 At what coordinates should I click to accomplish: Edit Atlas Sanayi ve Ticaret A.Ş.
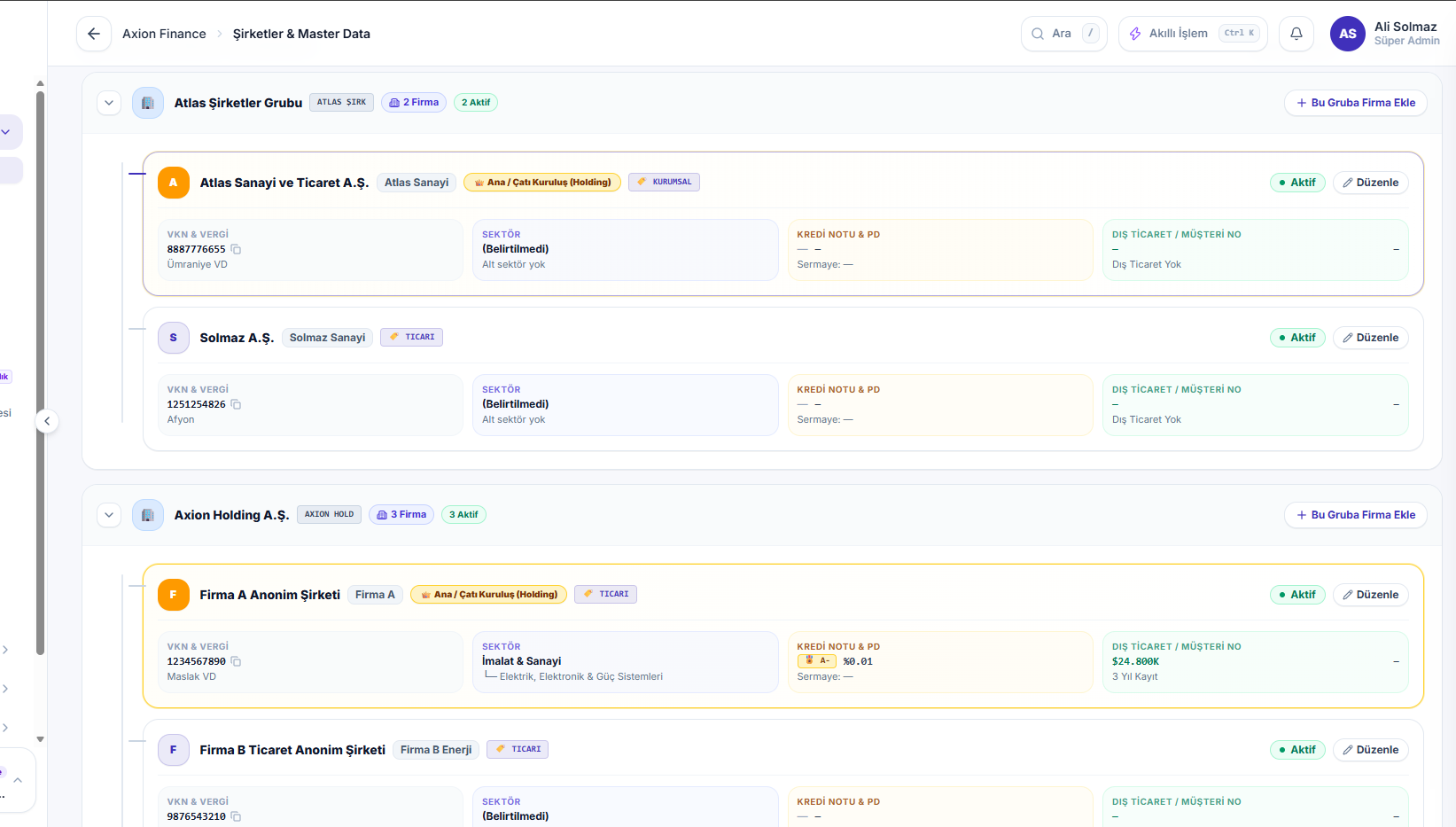[x=1370, y=183]
